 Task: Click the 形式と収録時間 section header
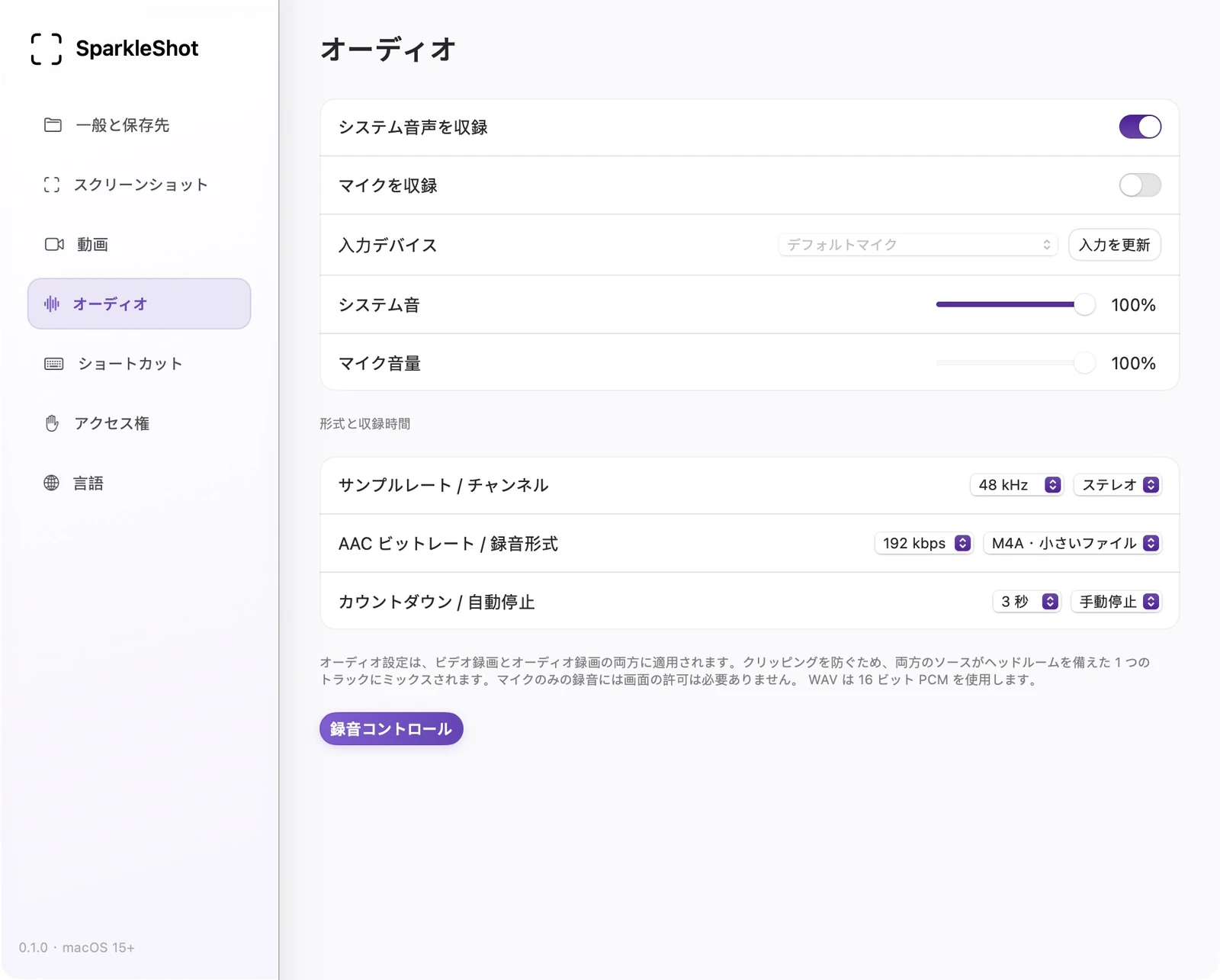coord(365,423)
